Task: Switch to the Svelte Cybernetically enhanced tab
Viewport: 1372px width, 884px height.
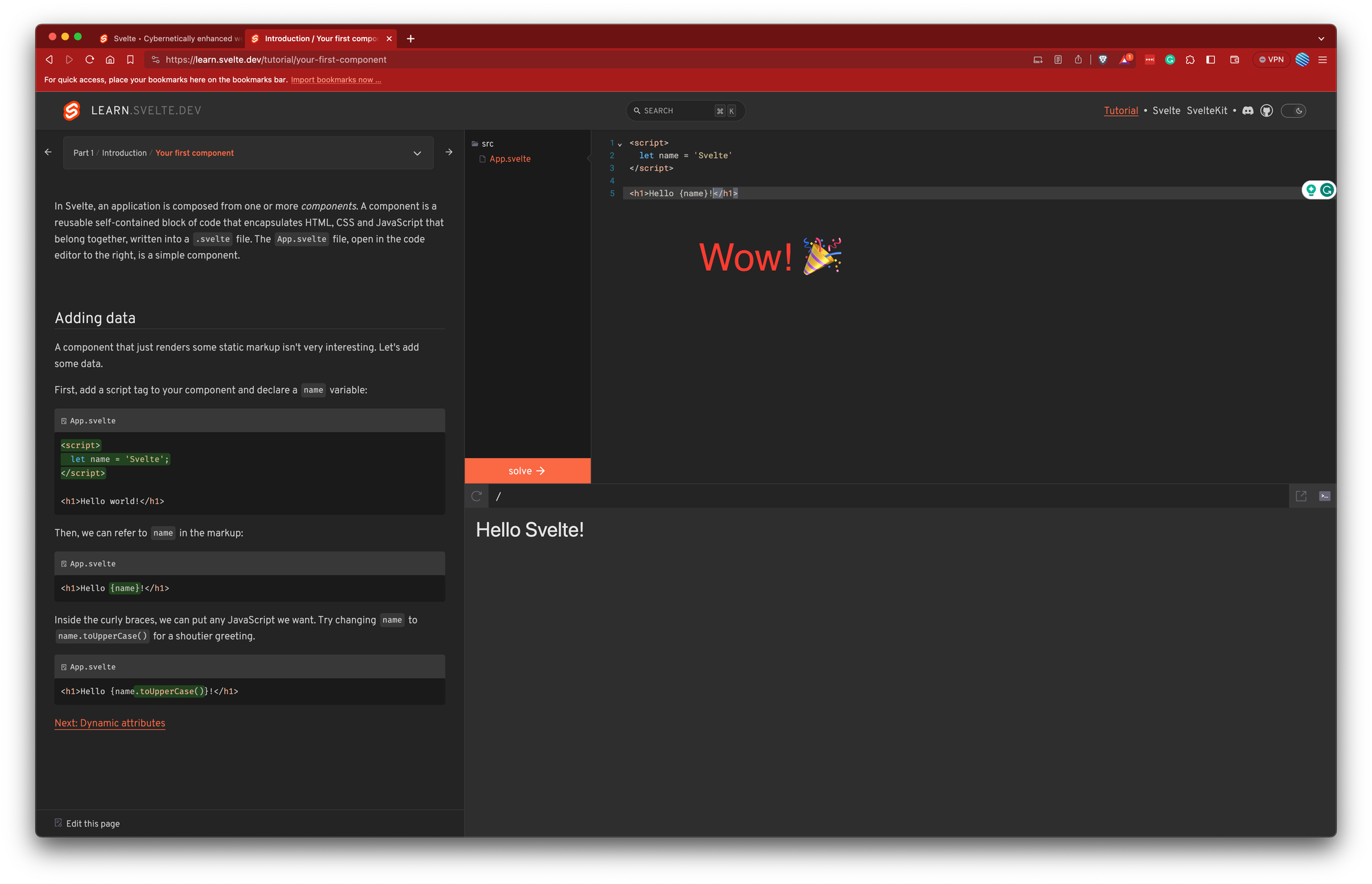Action: [171, 38]
